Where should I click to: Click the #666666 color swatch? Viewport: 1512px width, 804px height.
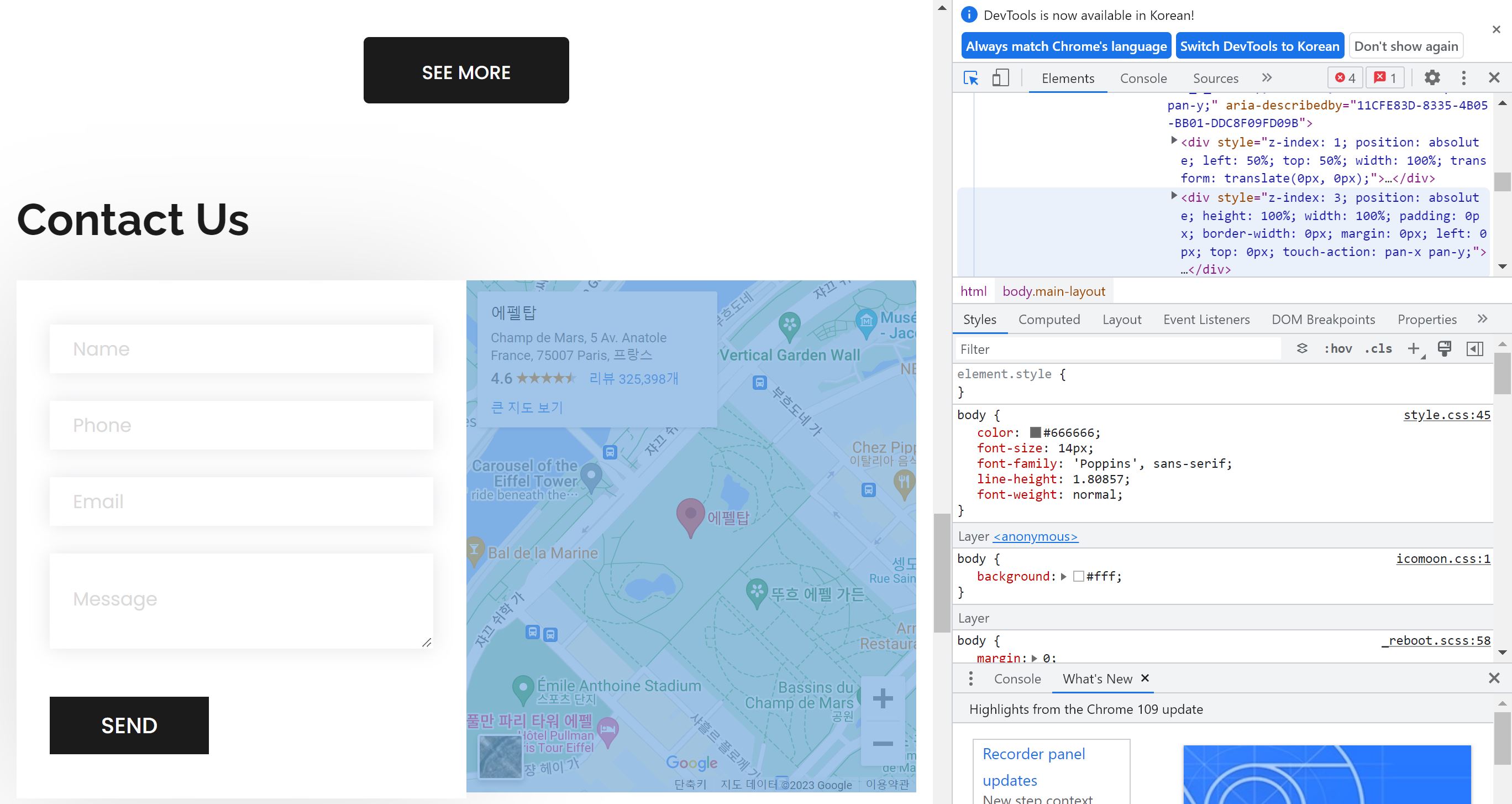(1036, 433)
